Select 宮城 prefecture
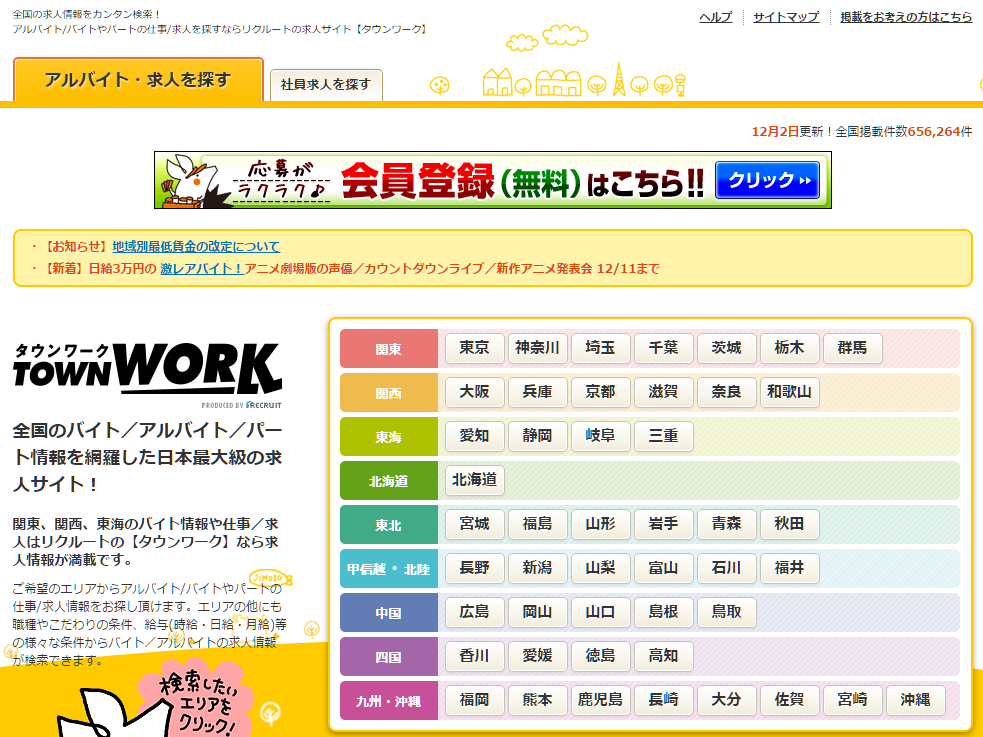983x737 pixels. click(475, 524)
